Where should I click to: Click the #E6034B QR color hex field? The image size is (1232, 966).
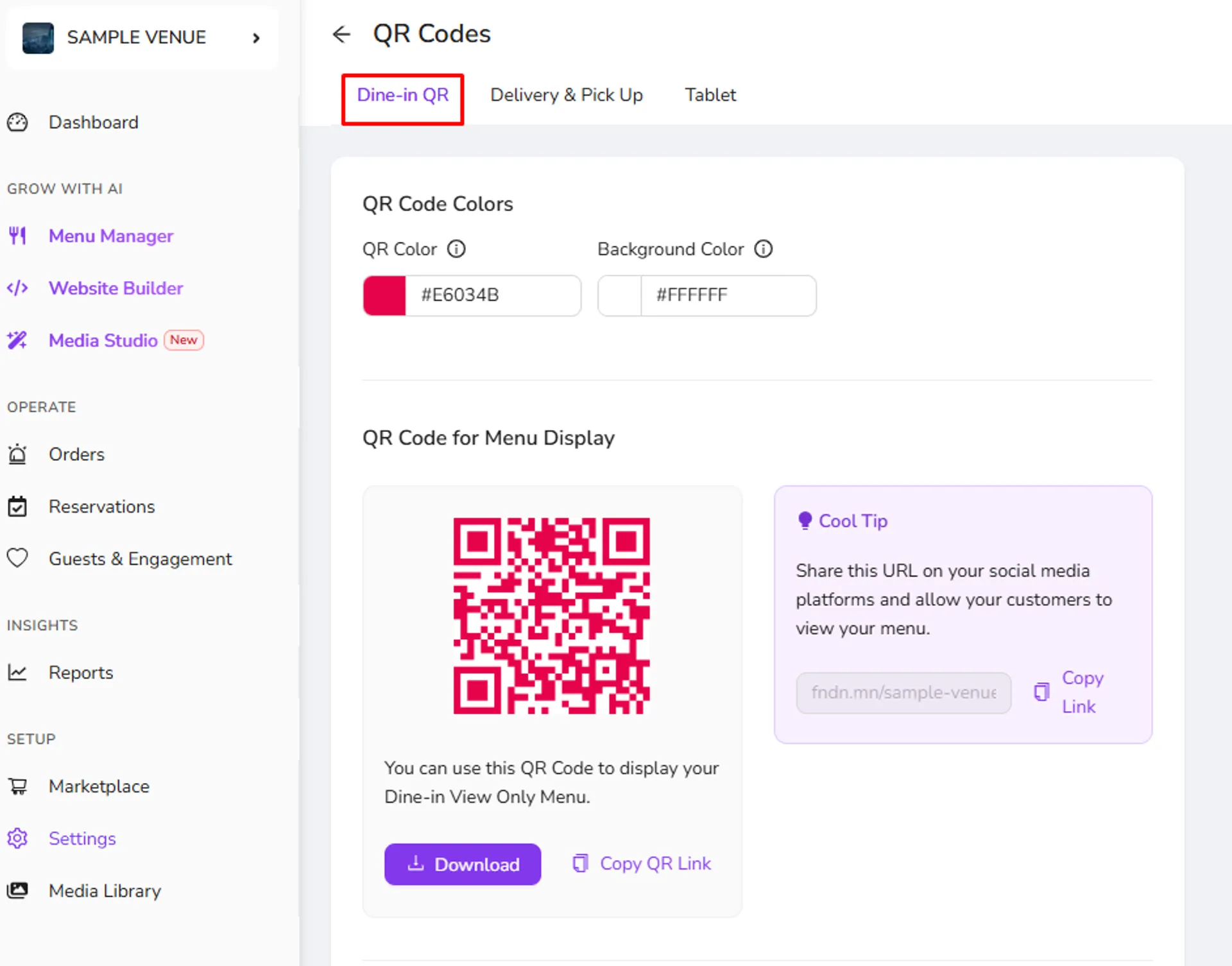pyautogui.click(x=493, y=295)
